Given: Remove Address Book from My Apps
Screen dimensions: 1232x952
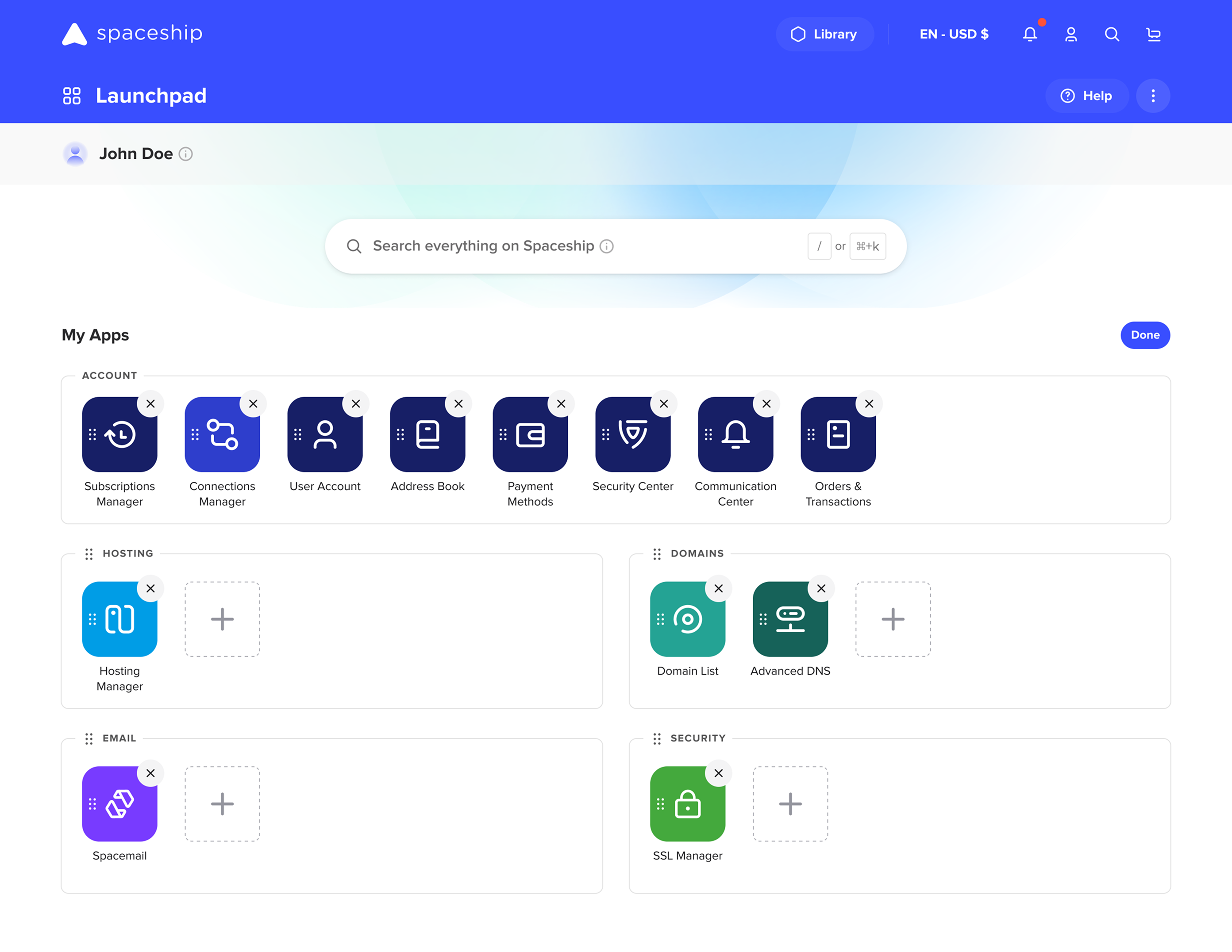Looking at the screenshot, I should click(458, 404).
